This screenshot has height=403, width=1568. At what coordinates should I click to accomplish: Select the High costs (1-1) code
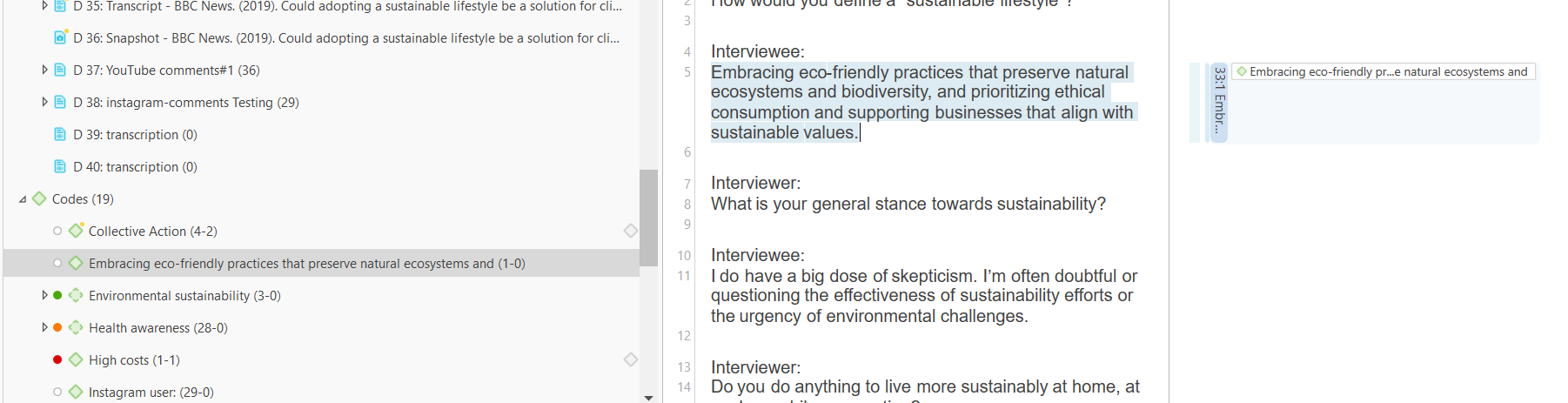134,359
